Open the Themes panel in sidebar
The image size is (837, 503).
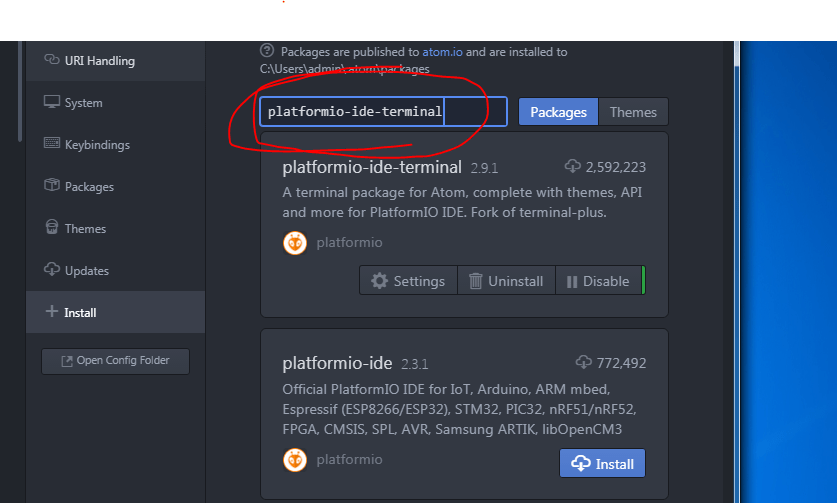(x=115, y=229)
